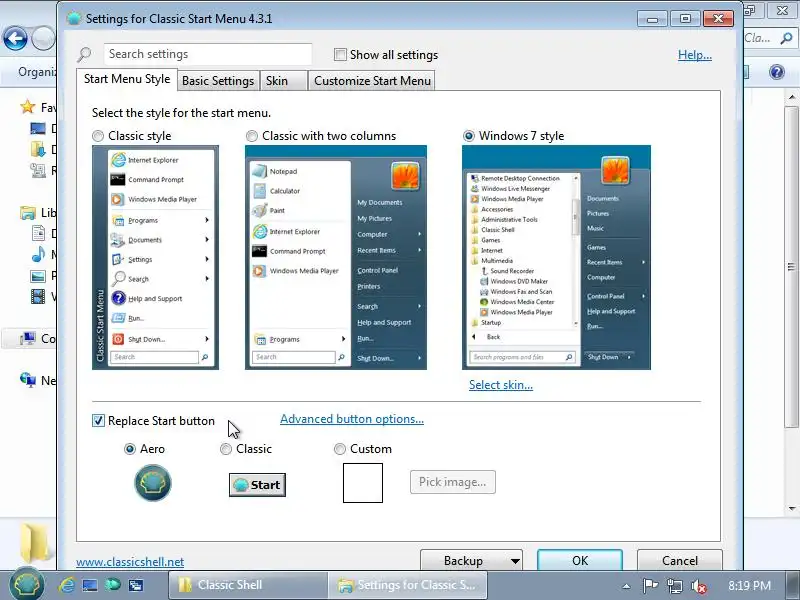
Task: Open the Skin tab
Action: click(x=283, y=81)
